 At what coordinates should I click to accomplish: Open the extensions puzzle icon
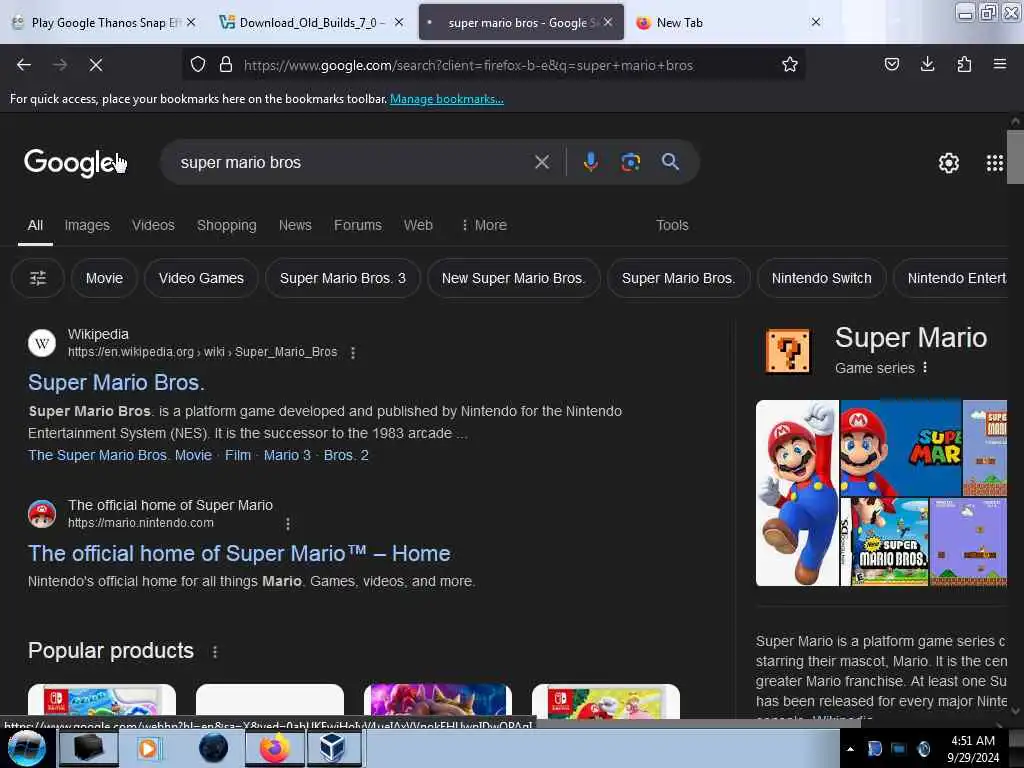click(x=964, y=64)
